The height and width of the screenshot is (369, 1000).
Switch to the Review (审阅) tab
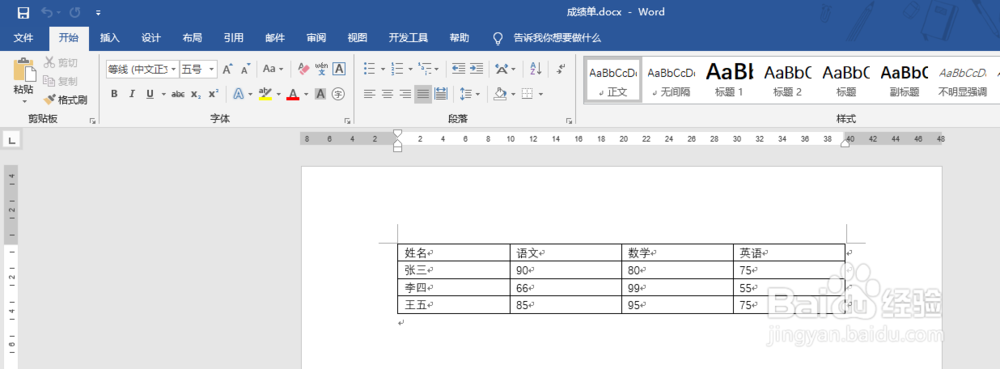pyautogui.click(x=316, y=38)
